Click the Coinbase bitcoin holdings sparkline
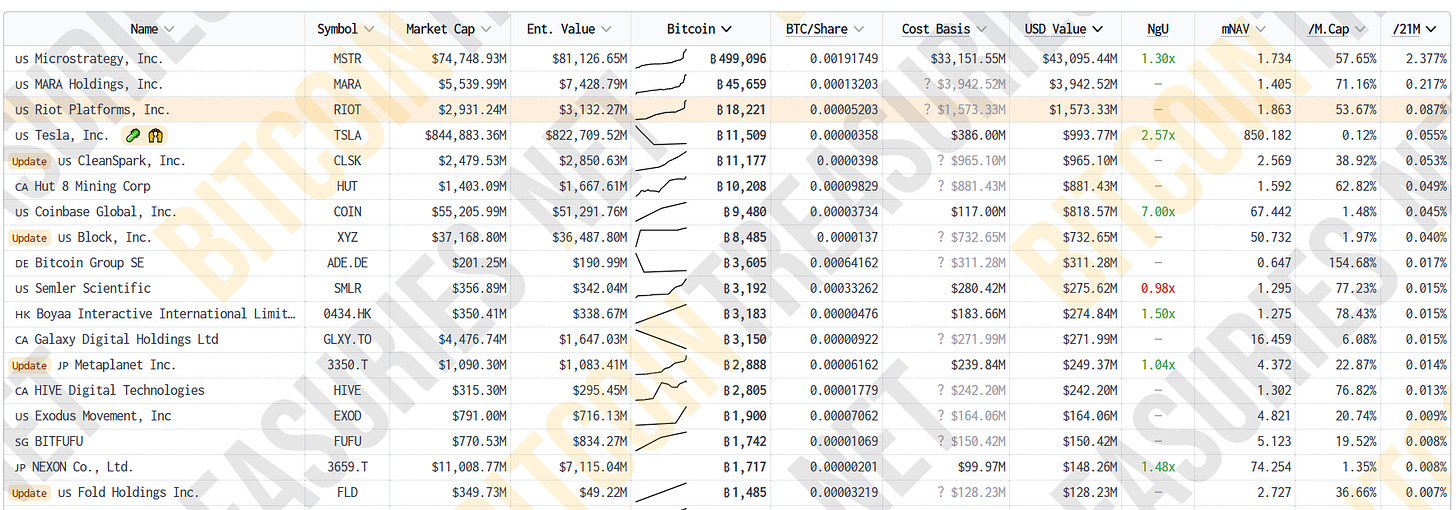 coord(661,212)
